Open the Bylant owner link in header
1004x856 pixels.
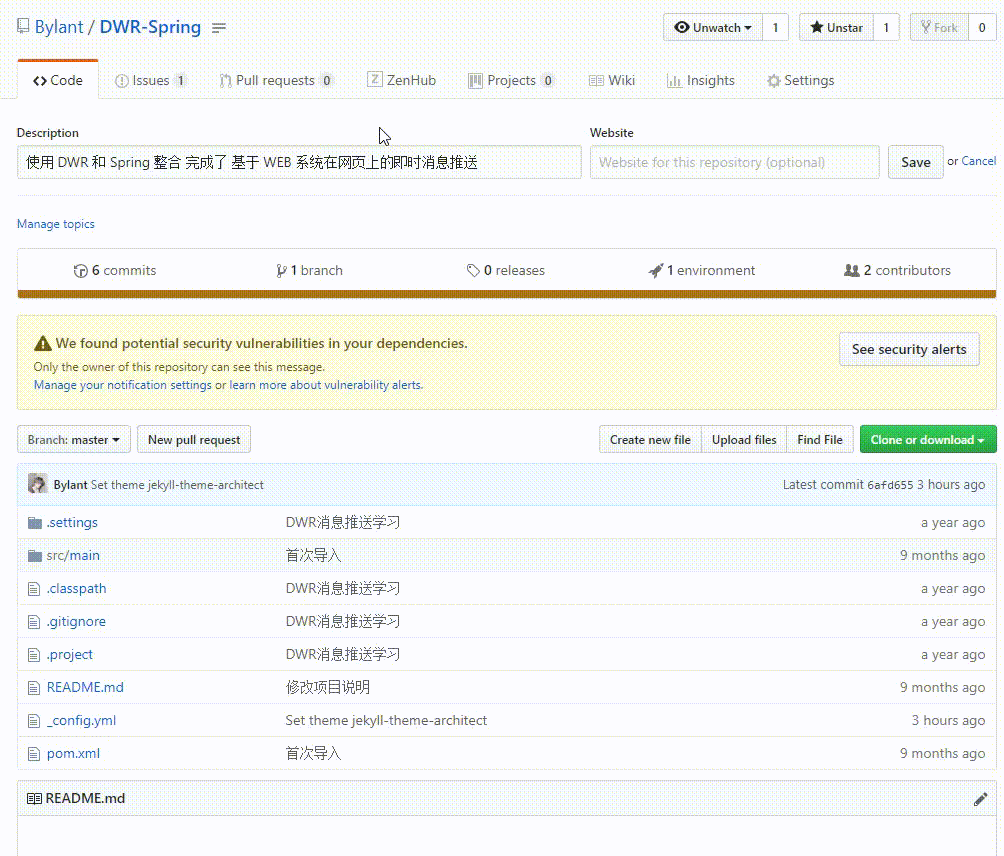pos(59,27)
